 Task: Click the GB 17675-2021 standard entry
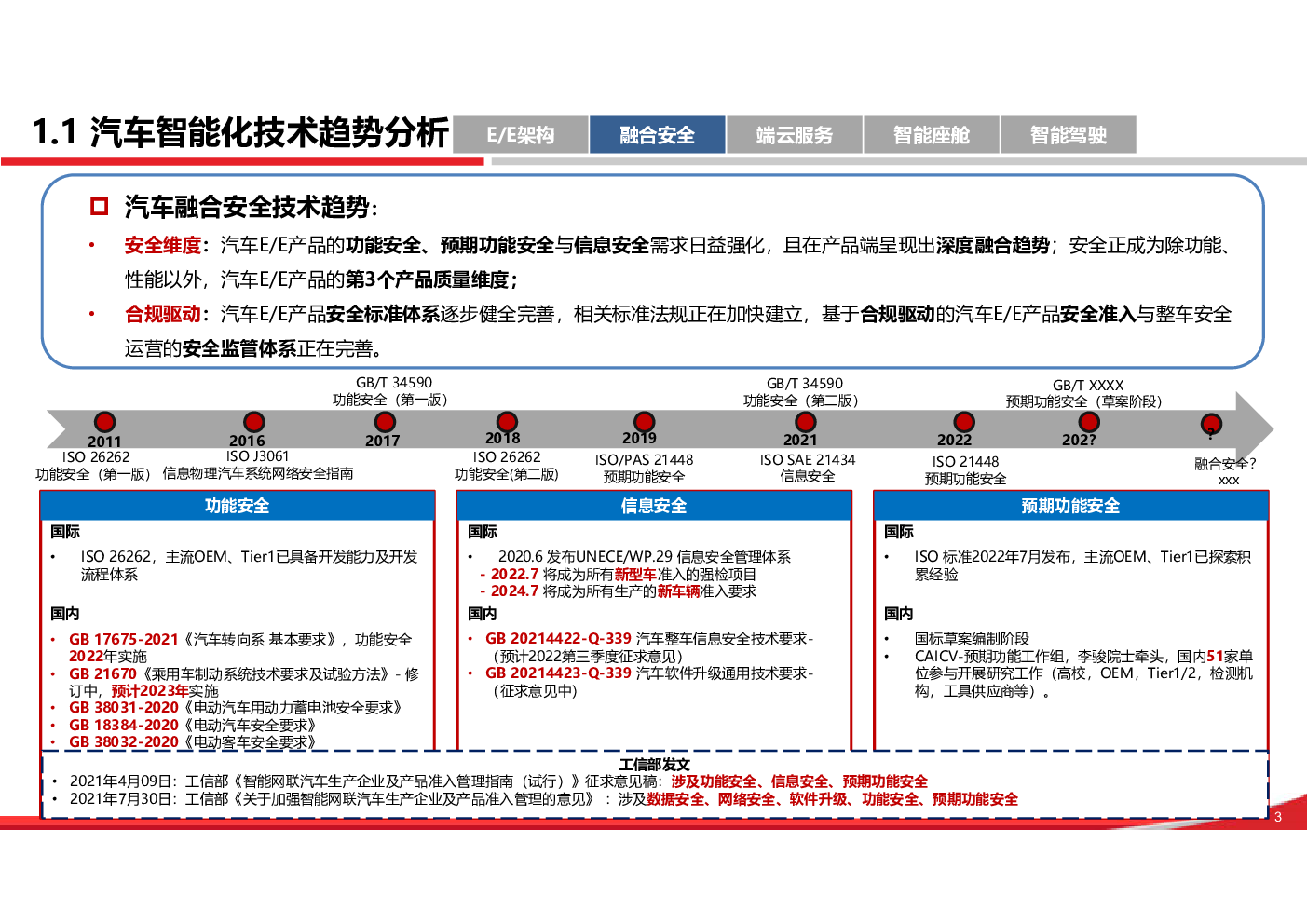240,648
